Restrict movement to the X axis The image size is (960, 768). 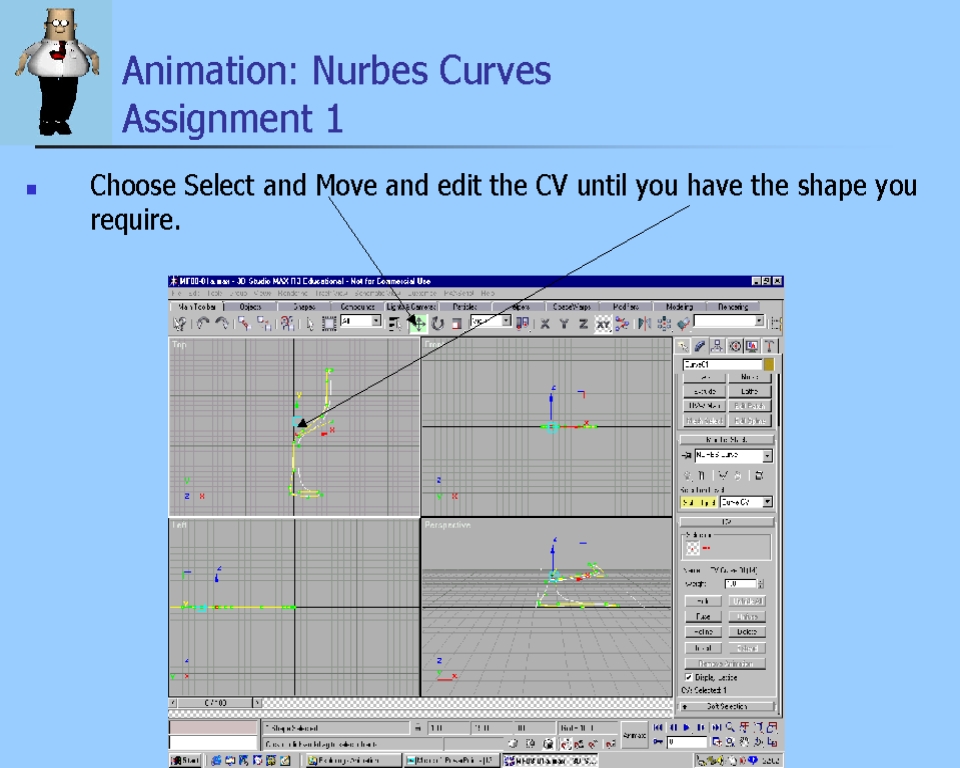[x=545, y=323]
